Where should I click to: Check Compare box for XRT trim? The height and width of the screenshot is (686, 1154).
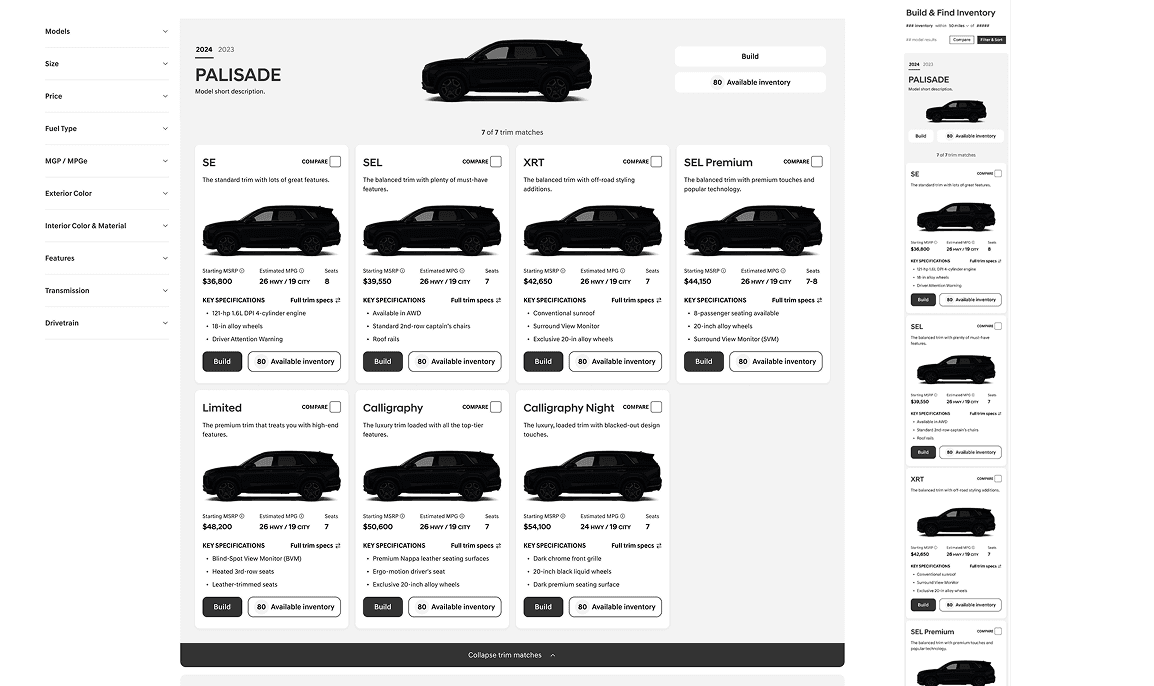pyautogui.click(x=656, y=161)
